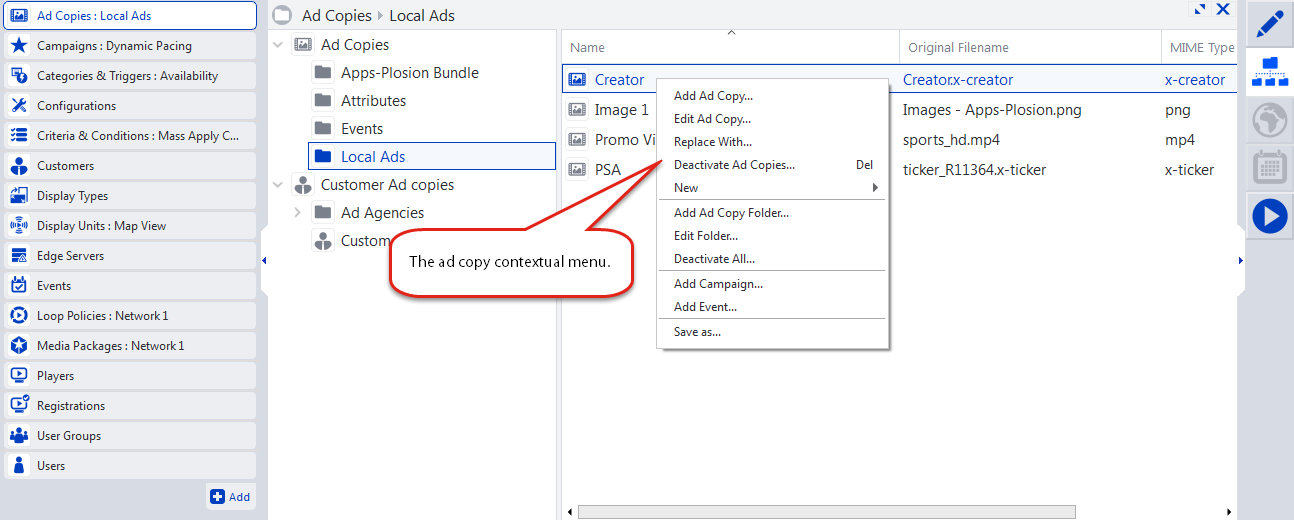Open the Edge Servers sidebar tab
Screen dimensions: 1294x520
pos(128,256)
